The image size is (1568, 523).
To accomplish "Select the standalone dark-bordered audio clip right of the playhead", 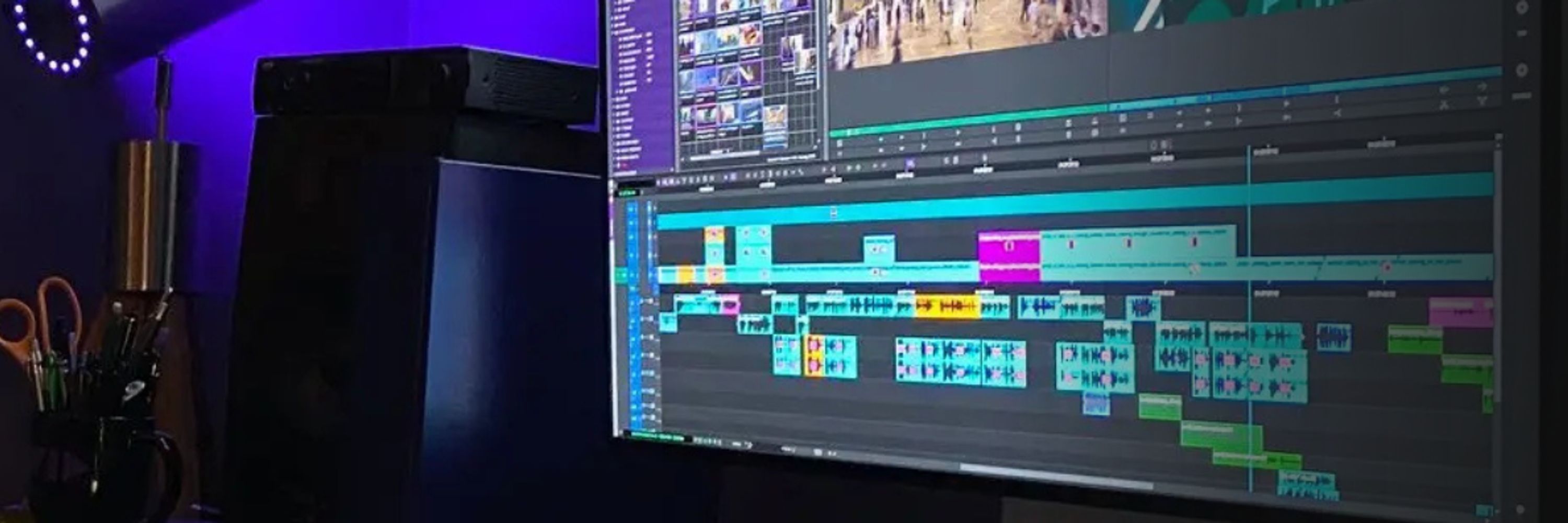I will point(1334,337).
